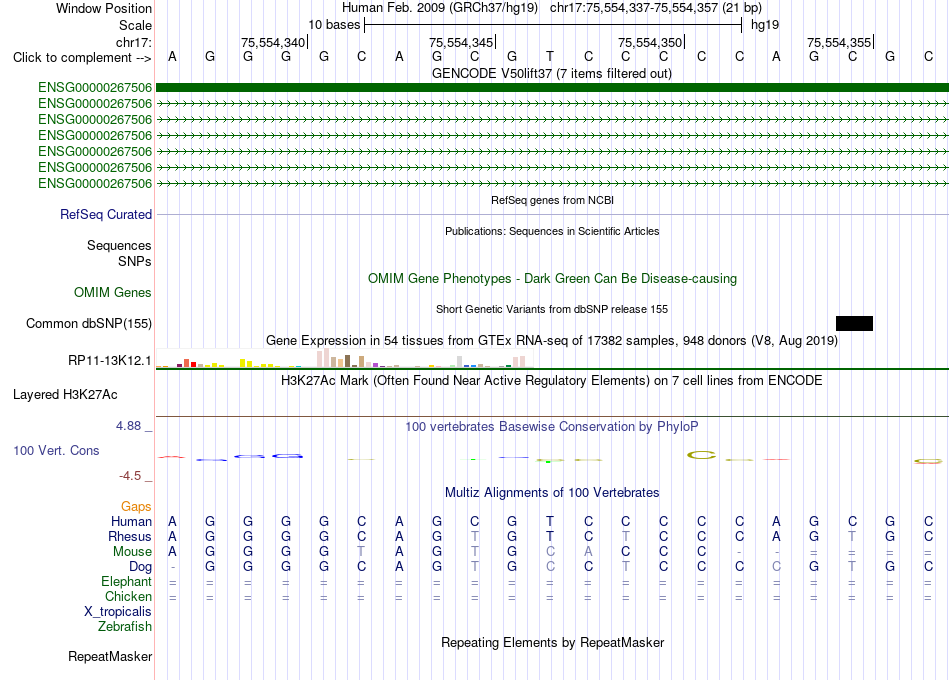Click the 75,554,345 ruler position

(x=461, y=42)
